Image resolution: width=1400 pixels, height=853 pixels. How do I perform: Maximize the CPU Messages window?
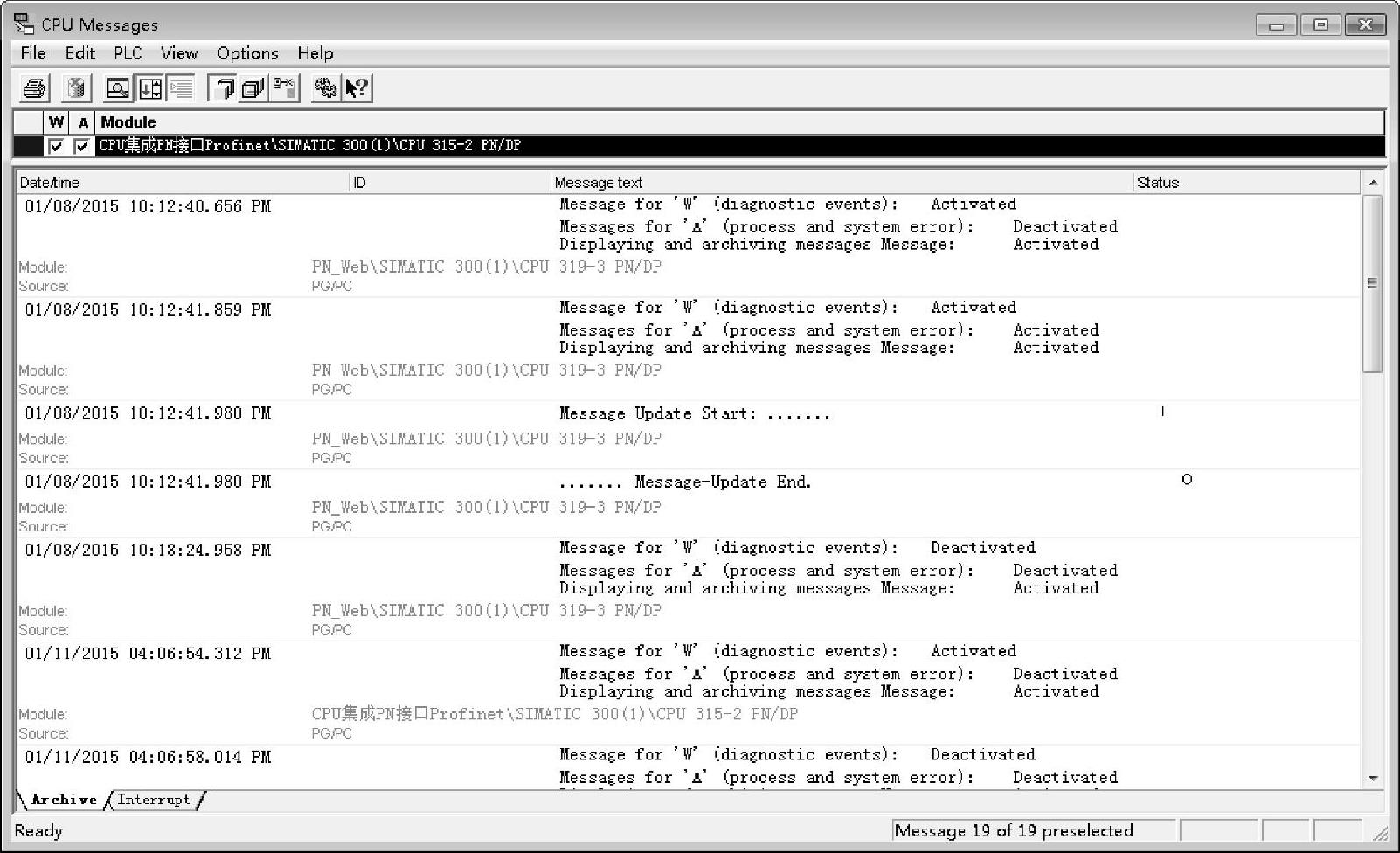(1320, 25)
